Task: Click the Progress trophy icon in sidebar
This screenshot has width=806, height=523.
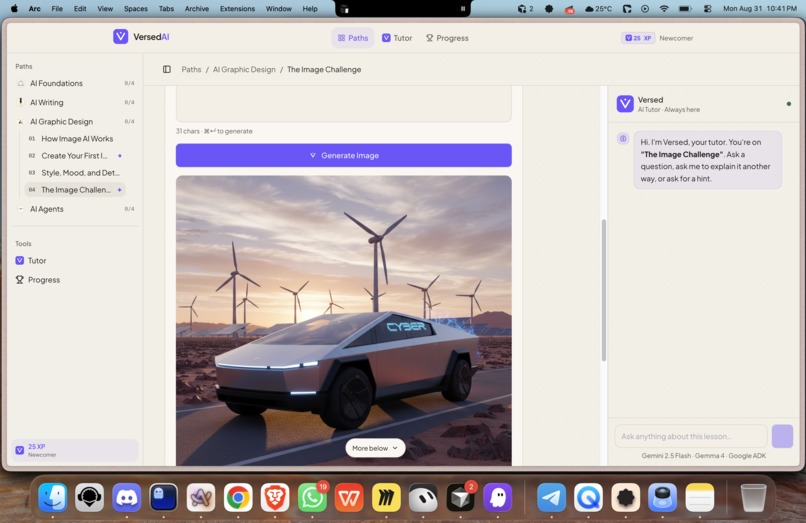Action: click(x=20, y=280)
